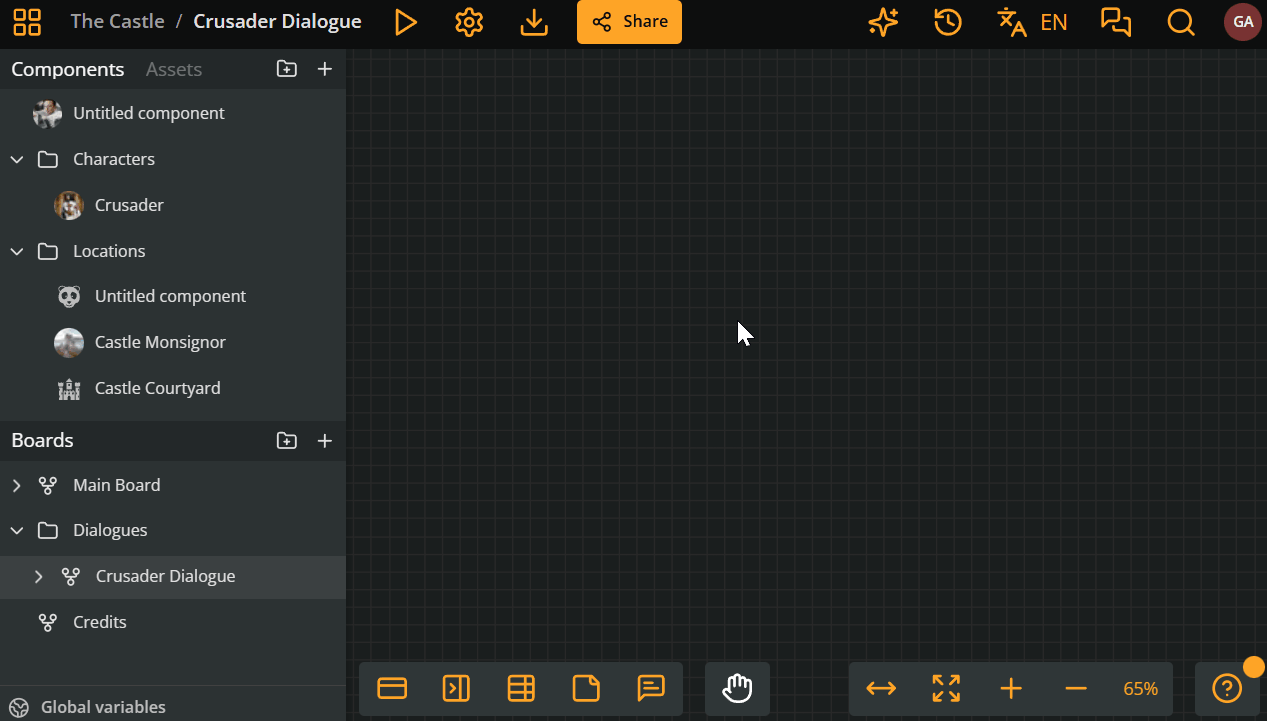
Task: Open the translation language icon
Action: tap(1012, 22)
